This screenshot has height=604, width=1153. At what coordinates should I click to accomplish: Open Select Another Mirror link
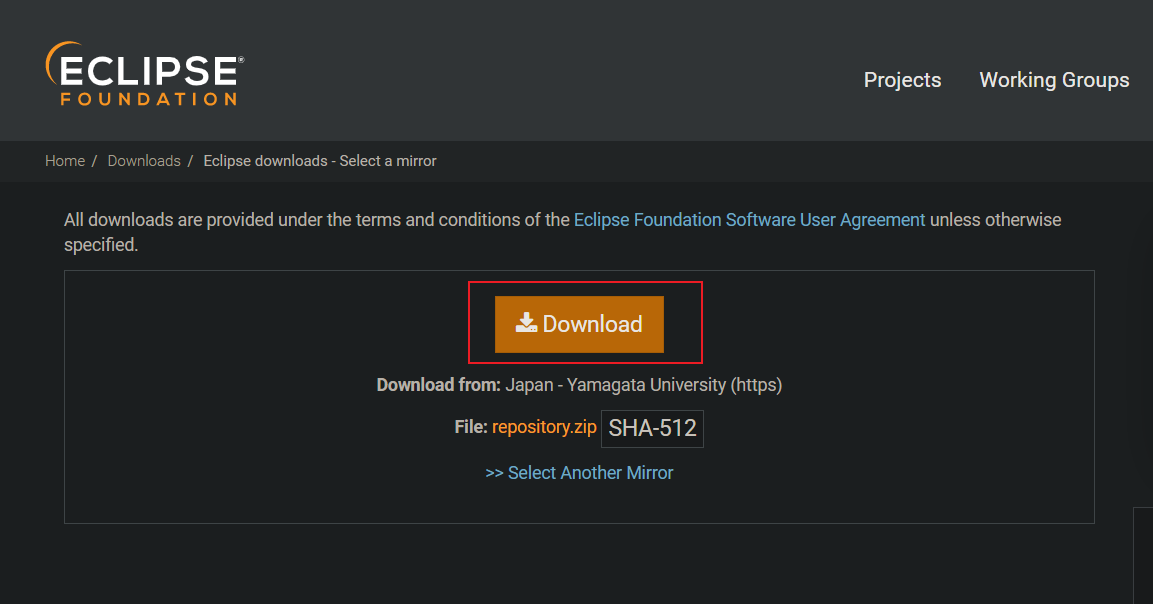click(580, 472)
